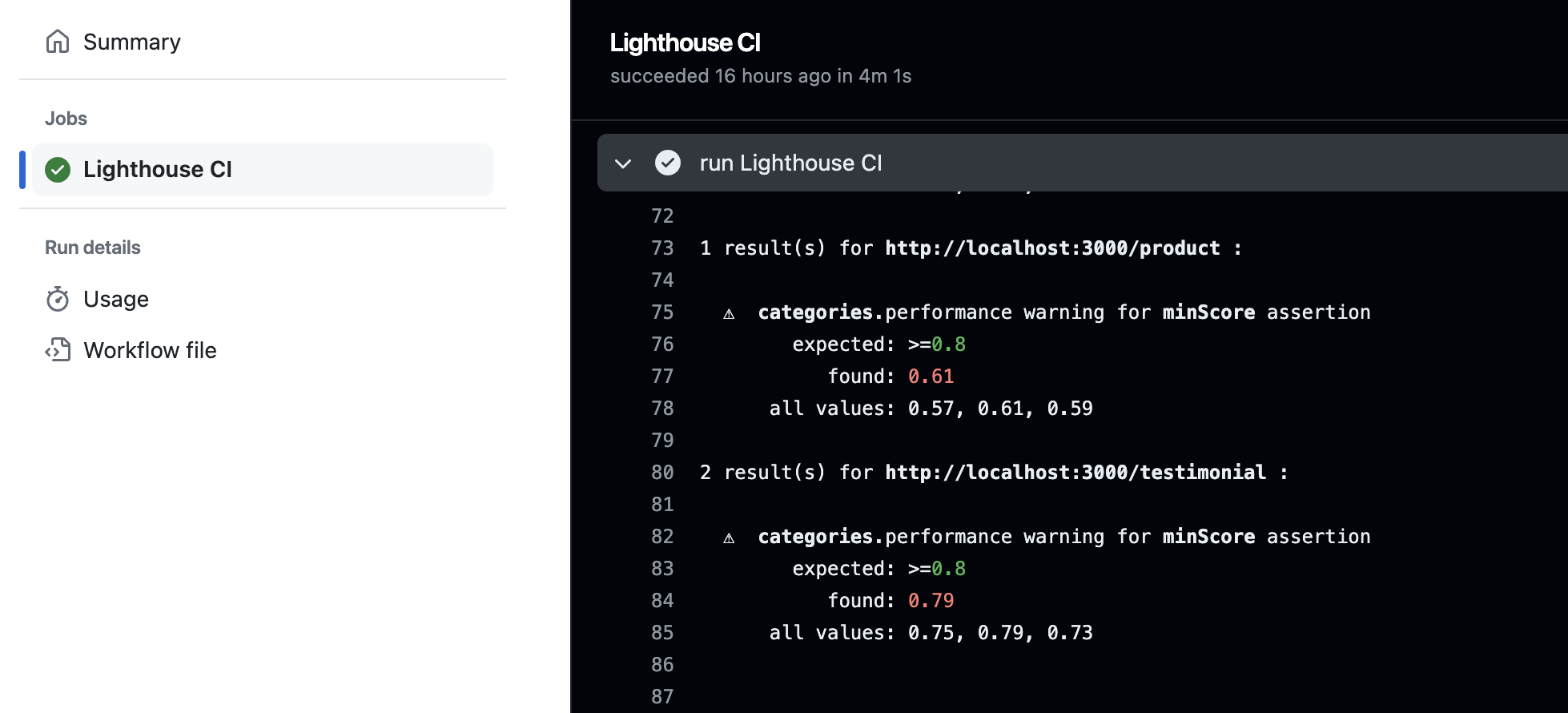Click log line number 84
This screenshot has height=713, width=1568.
pyautogui.click(x=662, y=601)
